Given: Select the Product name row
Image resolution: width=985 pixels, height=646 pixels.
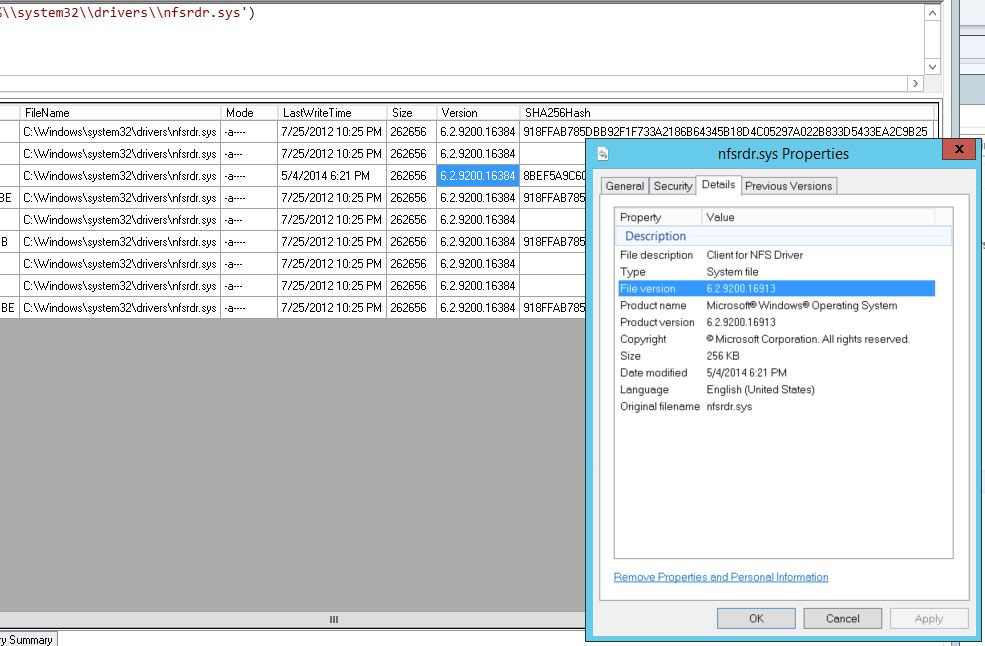Looking at the screenshot, I should point(777,305).
